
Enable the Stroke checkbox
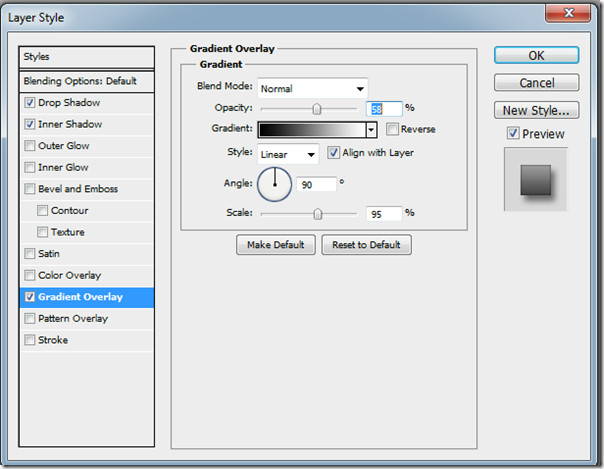pyautogui.click(x=30, y=340)
